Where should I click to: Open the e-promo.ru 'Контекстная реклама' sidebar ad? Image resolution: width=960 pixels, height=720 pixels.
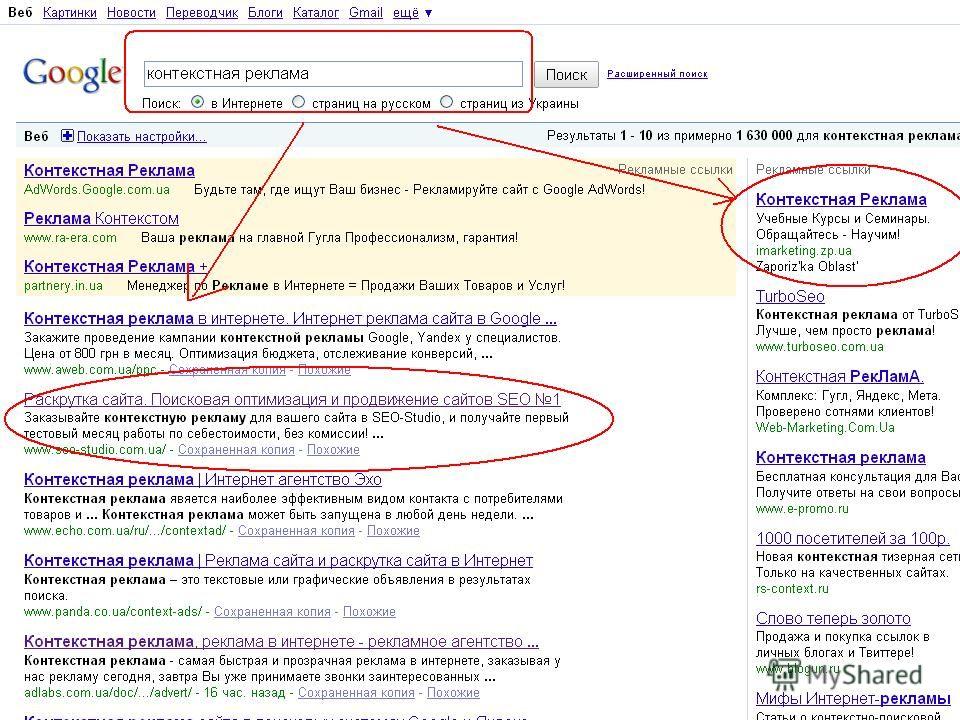pos(841,457)
